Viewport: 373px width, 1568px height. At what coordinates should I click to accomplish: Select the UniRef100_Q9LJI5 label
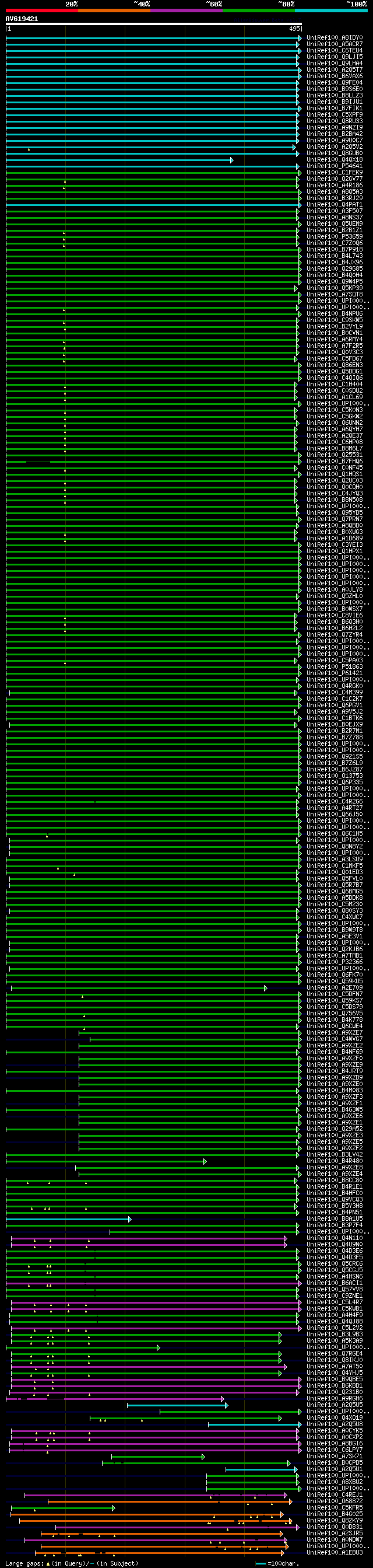click(335, 57)
